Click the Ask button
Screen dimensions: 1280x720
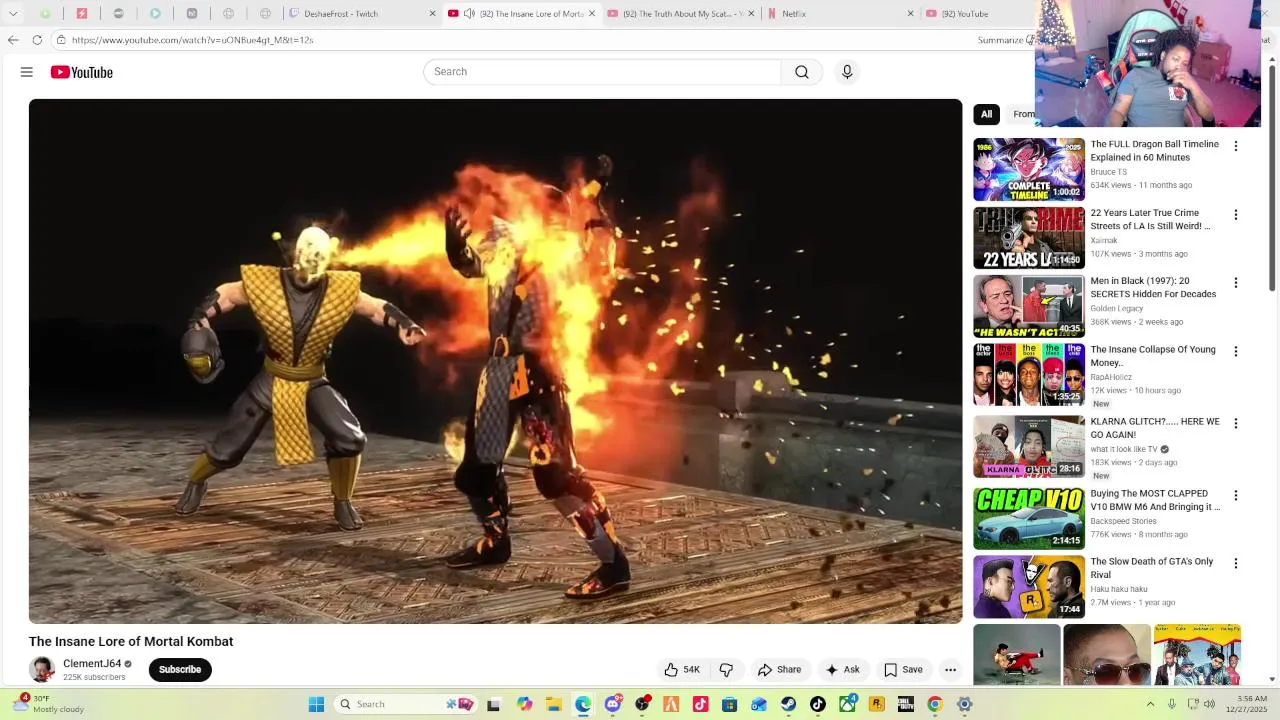(842, 670)
